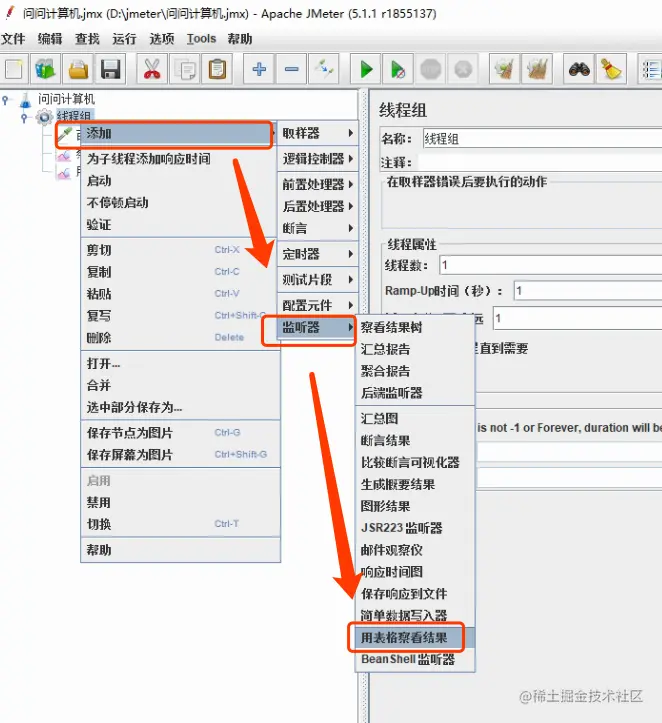
Task: Click the Open file folder icon
Action: (78, 70)
